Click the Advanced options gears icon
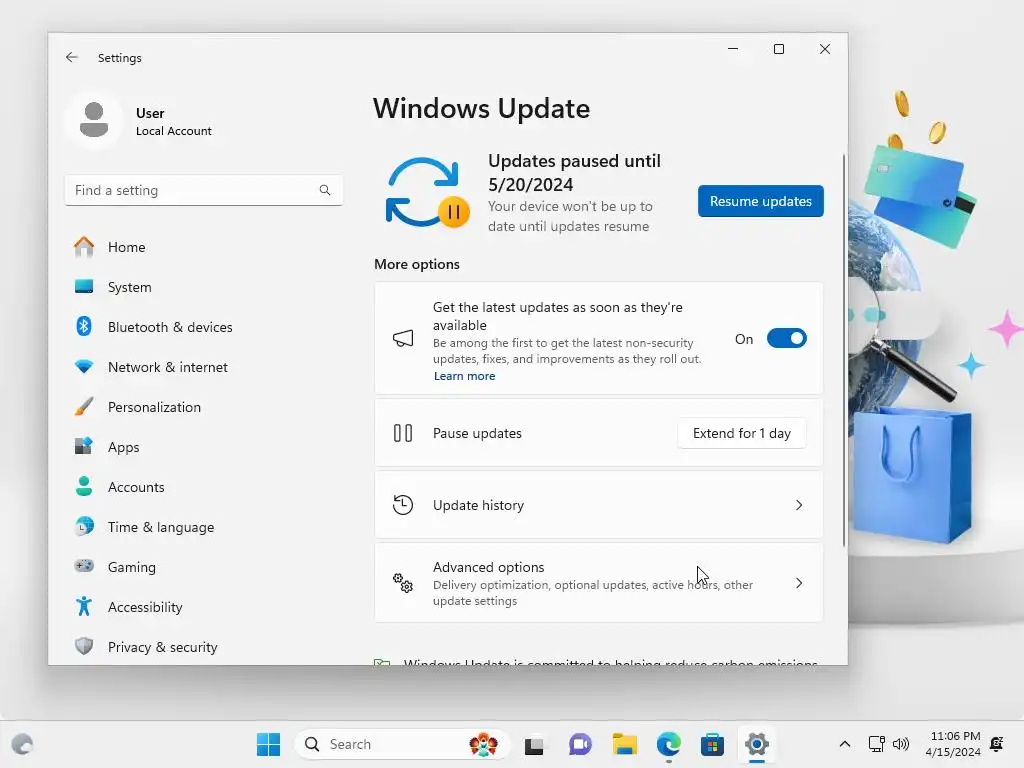This screenshot has width=1024, height=768. (403, 583)
